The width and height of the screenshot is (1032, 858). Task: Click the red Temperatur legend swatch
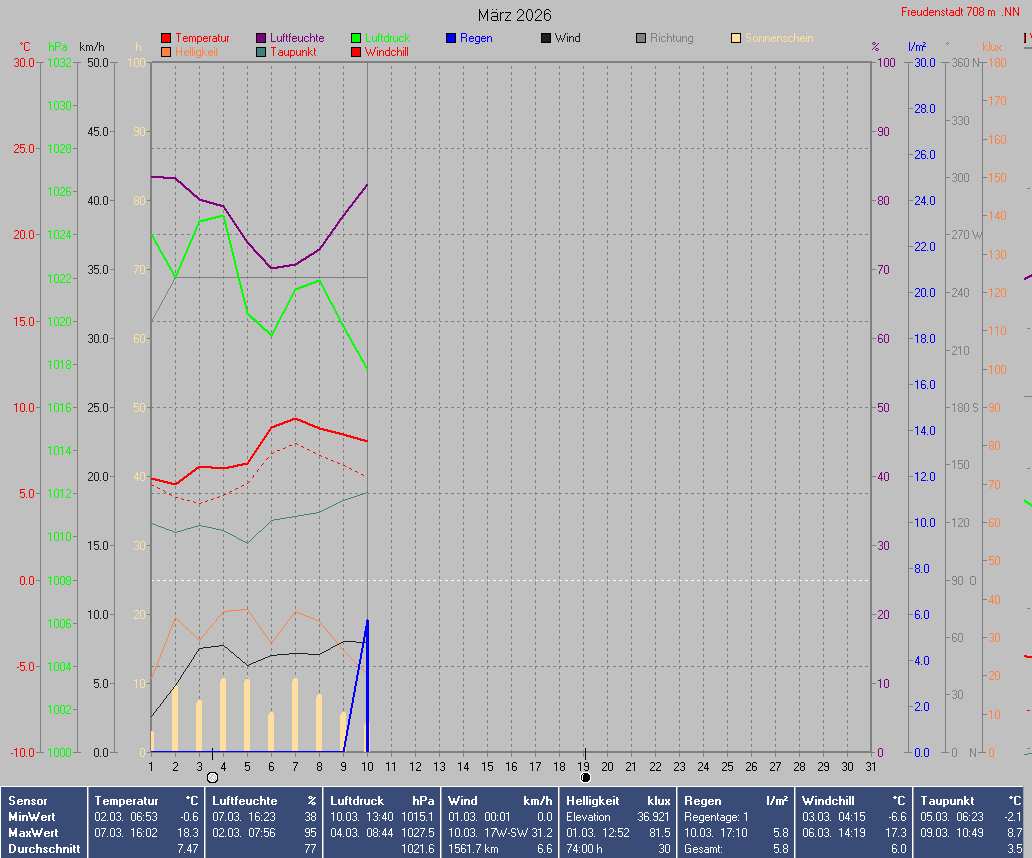166,38
